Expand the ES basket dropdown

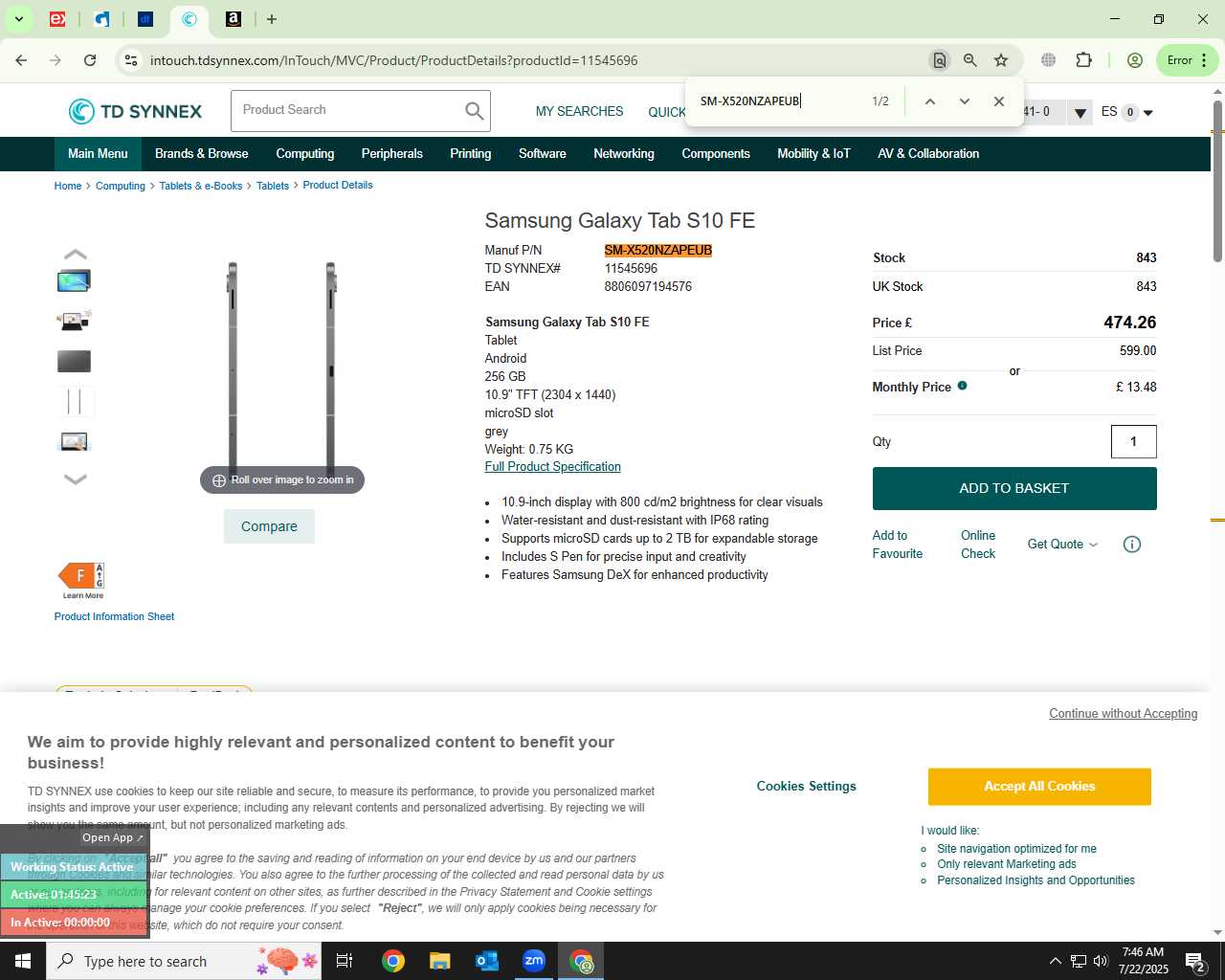(x=1147, y=113)
